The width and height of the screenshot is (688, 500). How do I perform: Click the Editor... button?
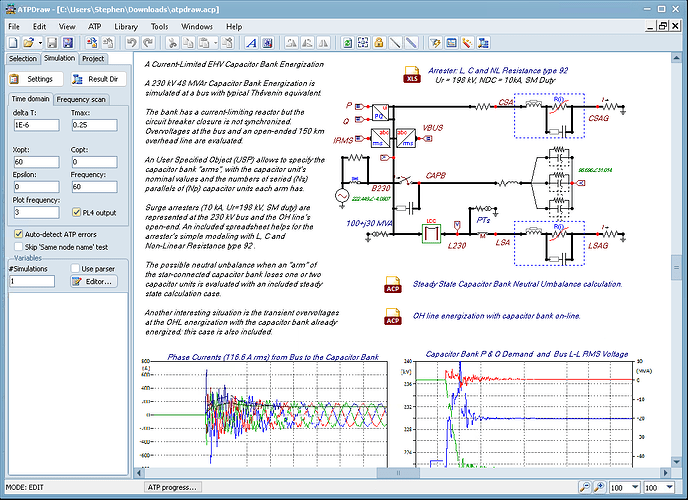pyautogui.click(x=92, y=282)
